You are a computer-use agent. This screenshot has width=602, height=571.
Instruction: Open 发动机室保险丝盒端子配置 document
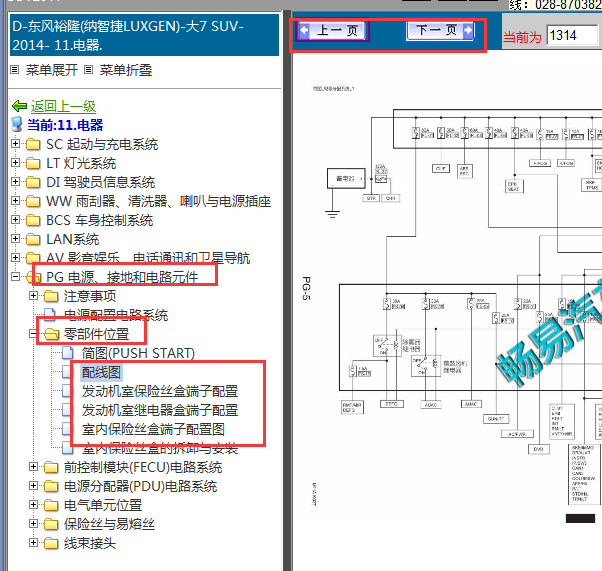[160, 391]
